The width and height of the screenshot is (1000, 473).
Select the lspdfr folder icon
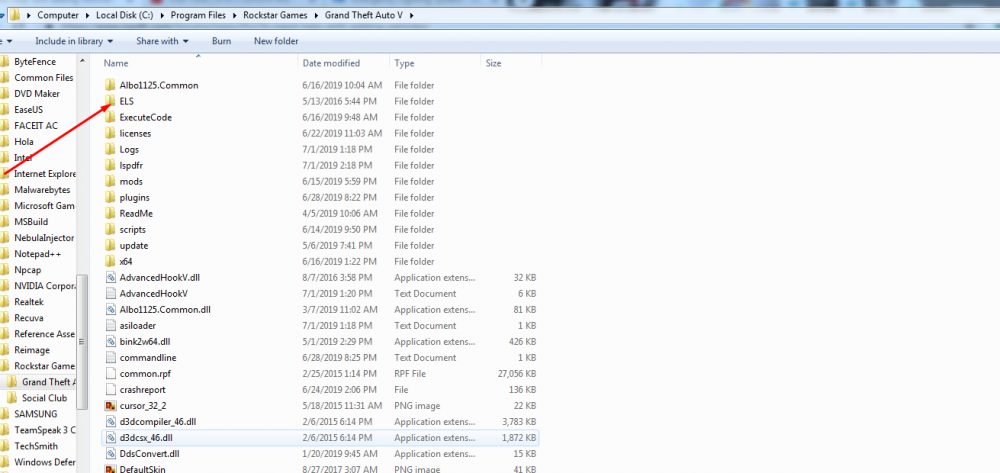pos(110,165)
